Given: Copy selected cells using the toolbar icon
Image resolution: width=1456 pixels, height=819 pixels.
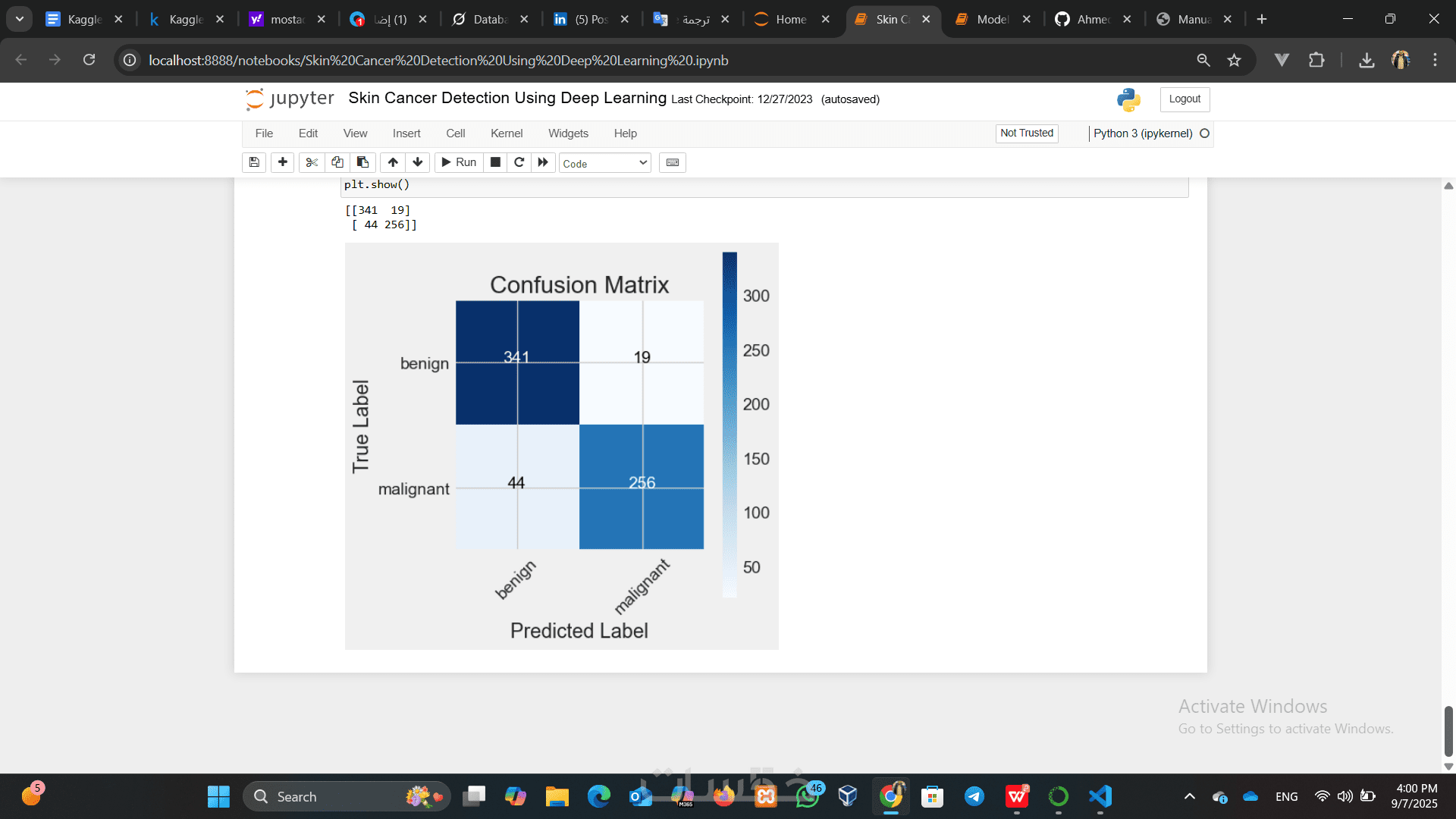Looking at the screenshot, I should pyautogui.click(x=337, y=162).
